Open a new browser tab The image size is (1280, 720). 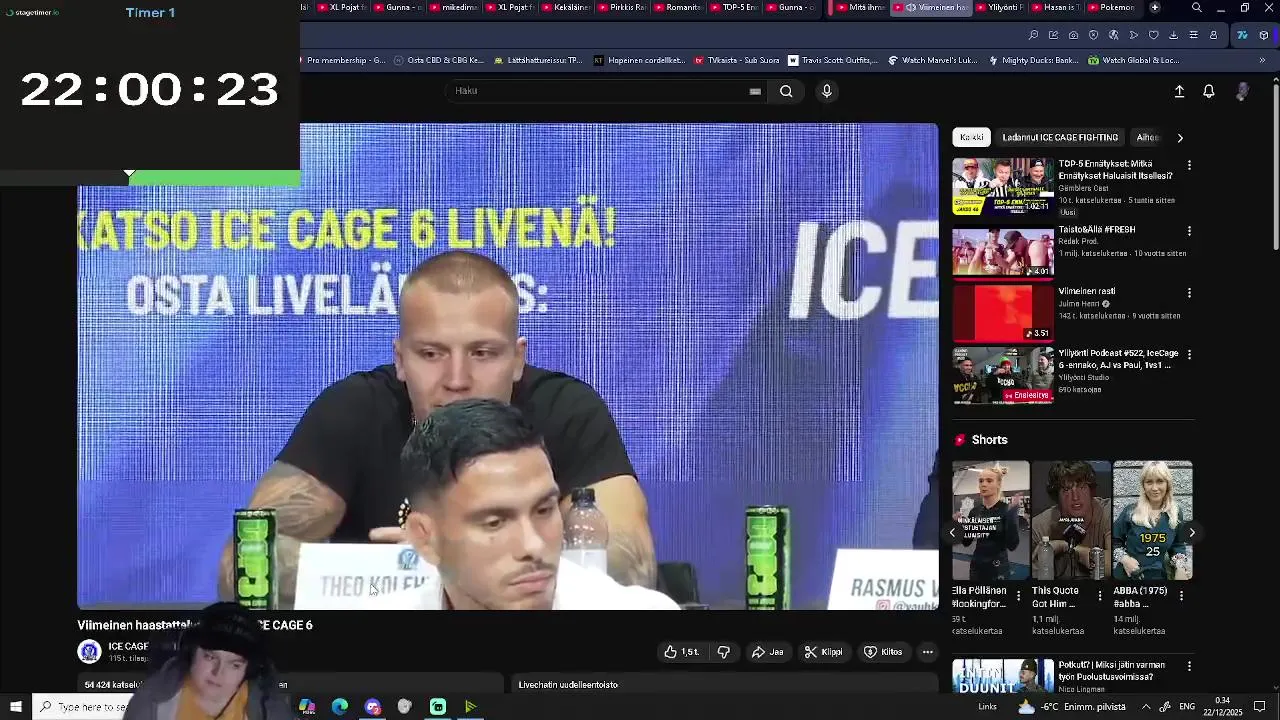[x=1155, y=7]
